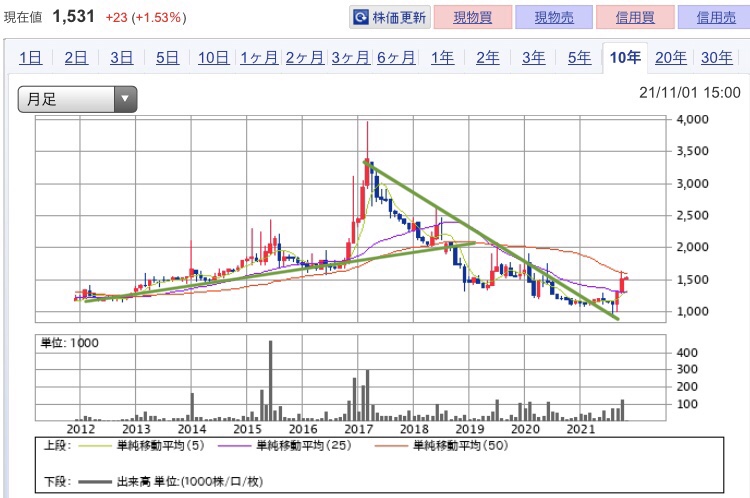The width and height of the screenshot is (750, 498).
Task: Click the 2017 year axis label
Action: [358, 429]
